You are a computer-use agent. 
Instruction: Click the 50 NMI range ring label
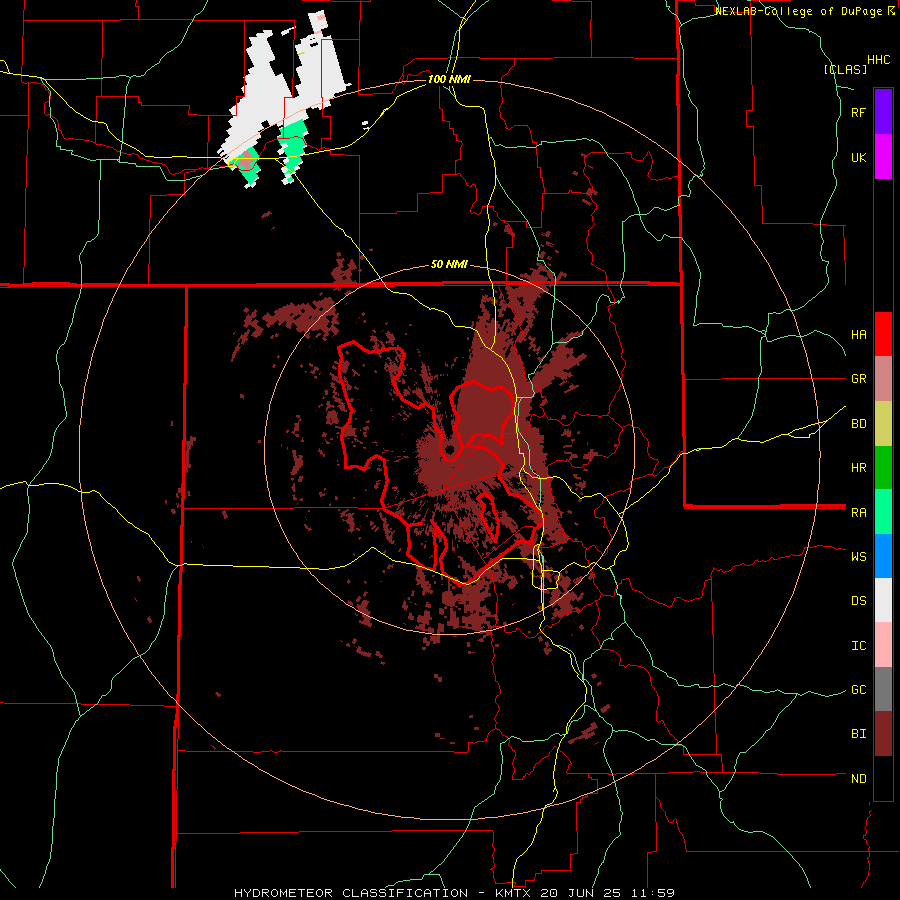click(449, 265)
